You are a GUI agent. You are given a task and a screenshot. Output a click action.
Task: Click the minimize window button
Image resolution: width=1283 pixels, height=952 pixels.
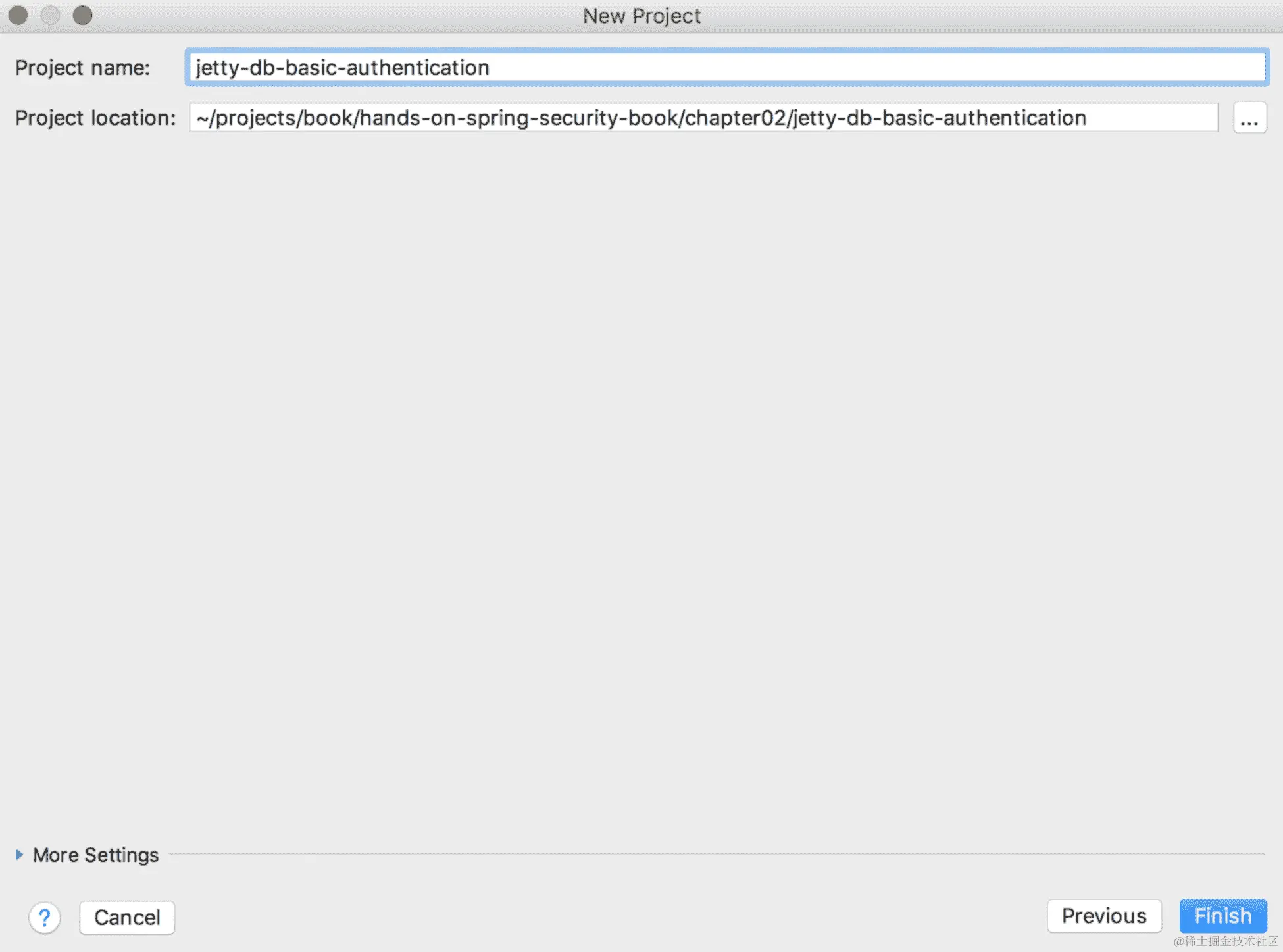tap(50, 15)
